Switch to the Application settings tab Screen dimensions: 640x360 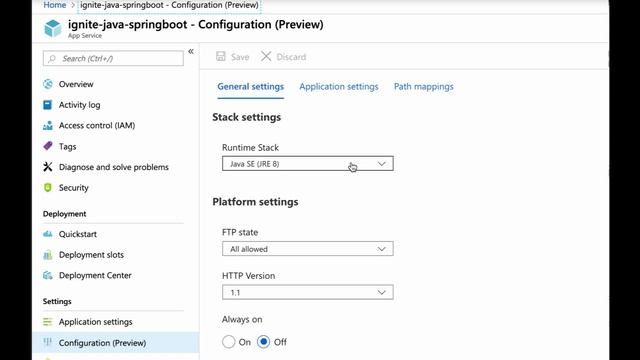coord(339,87)
